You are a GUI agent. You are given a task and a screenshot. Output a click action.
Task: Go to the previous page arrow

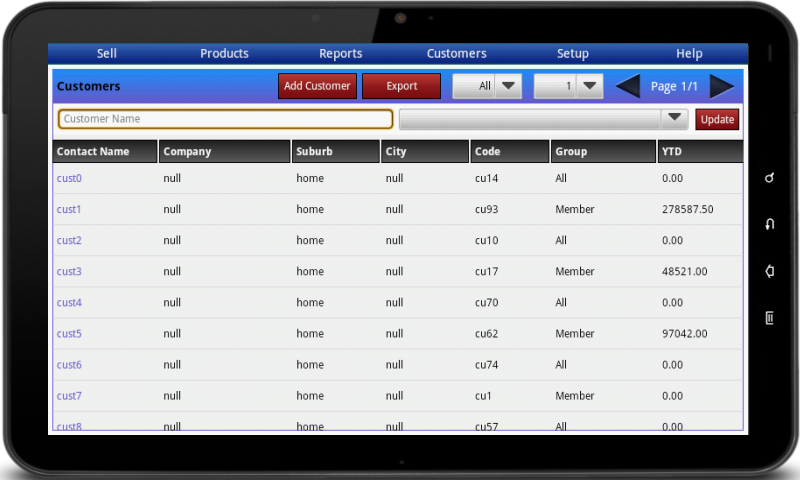pos(628,86)
